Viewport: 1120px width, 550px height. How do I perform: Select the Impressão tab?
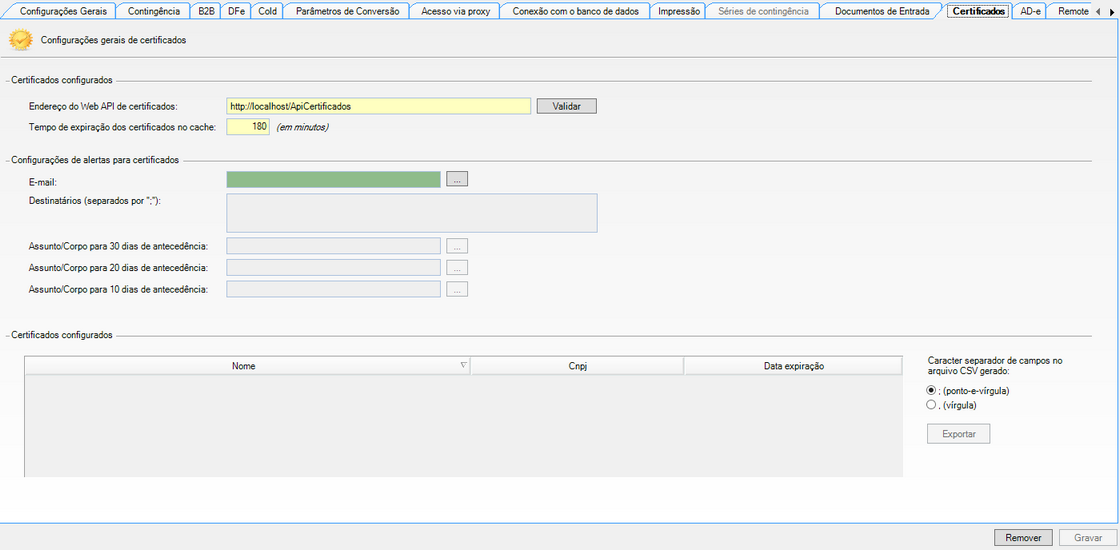(679, 11)
